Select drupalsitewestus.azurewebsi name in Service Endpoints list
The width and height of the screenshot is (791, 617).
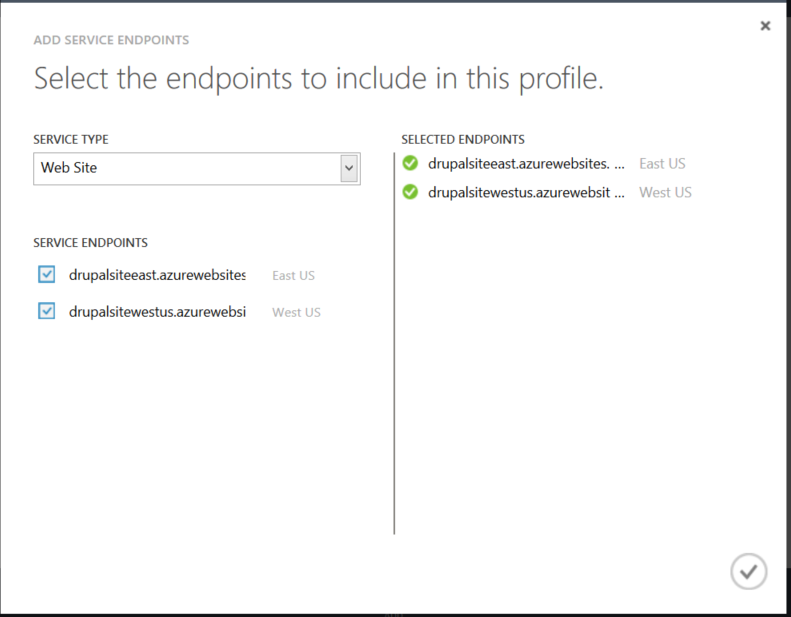click(x=157, y=311)
